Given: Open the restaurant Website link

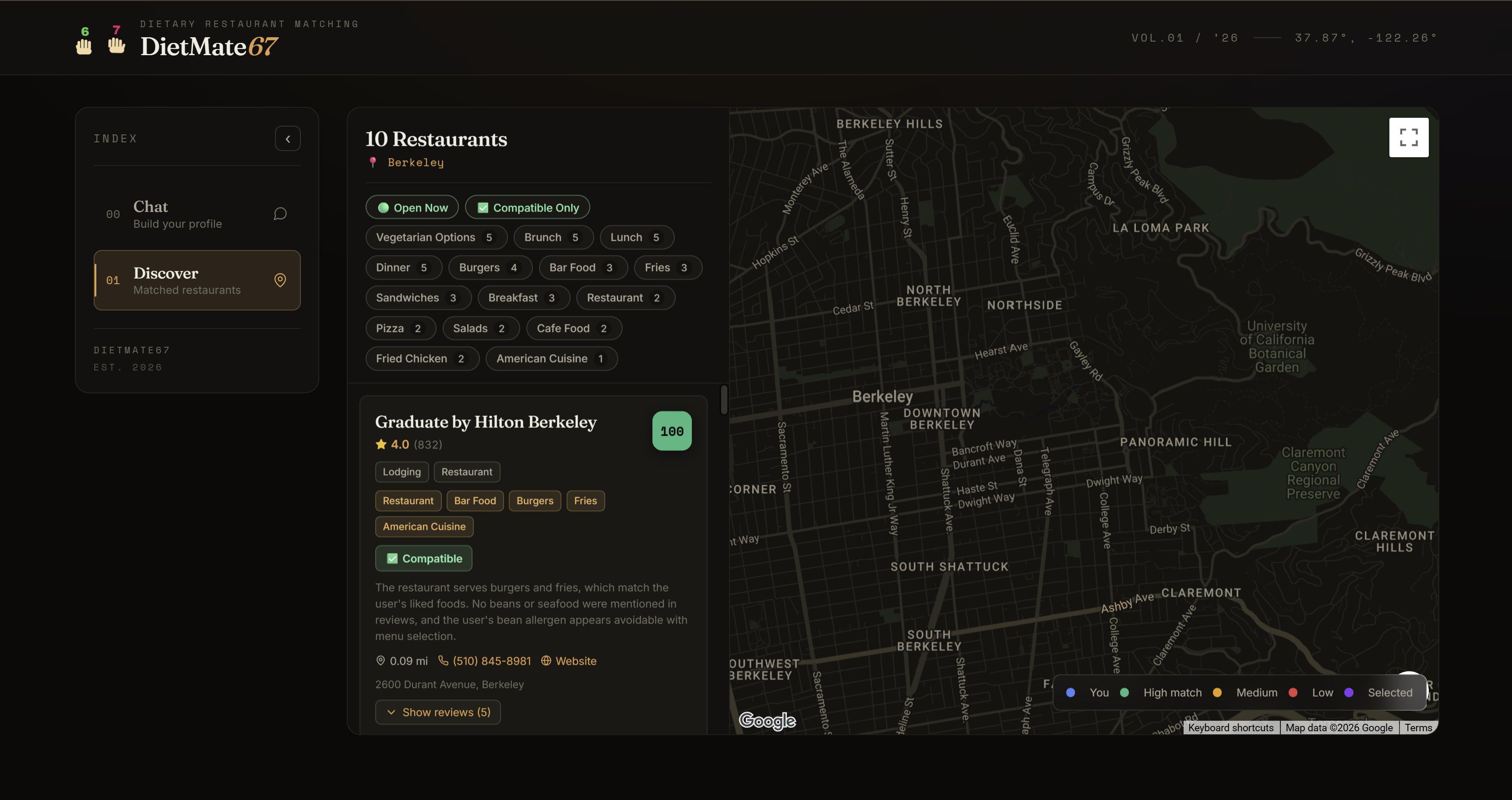Looking at the screenshot, I should [569, 661].
